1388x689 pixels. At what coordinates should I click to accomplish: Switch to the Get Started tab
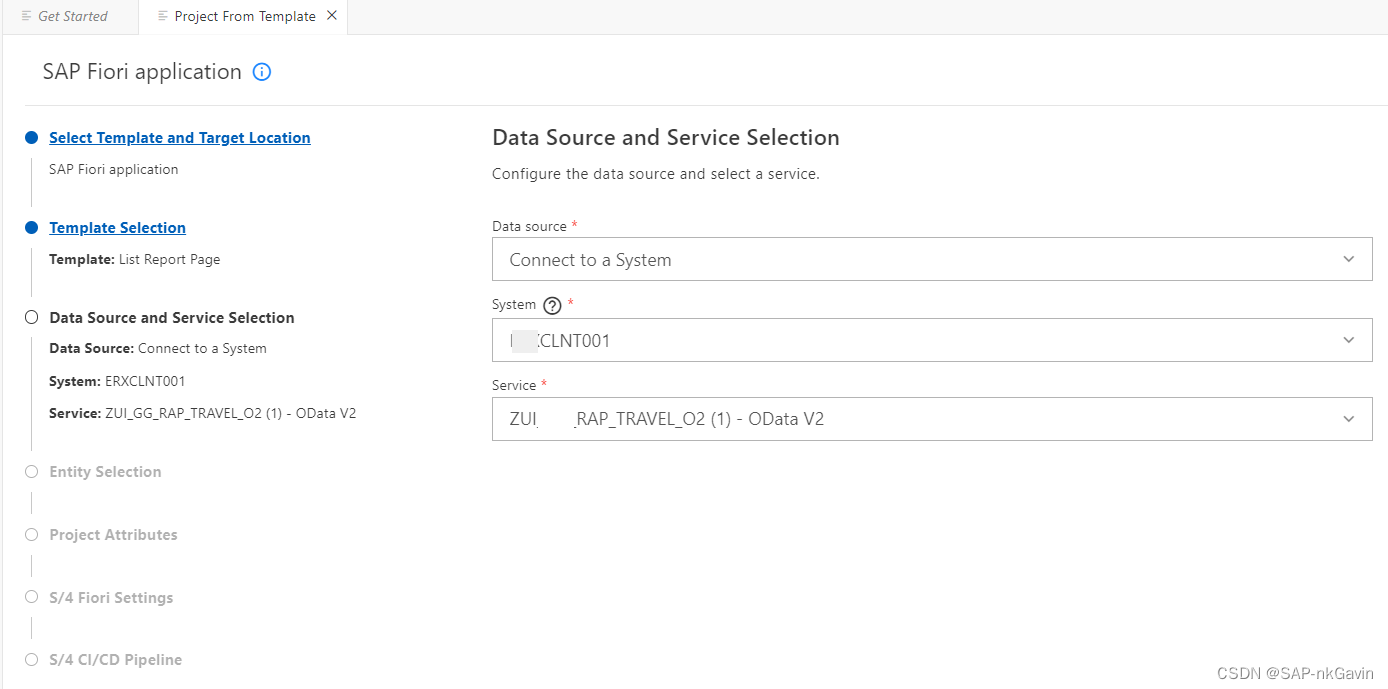(x=66, y=17)
